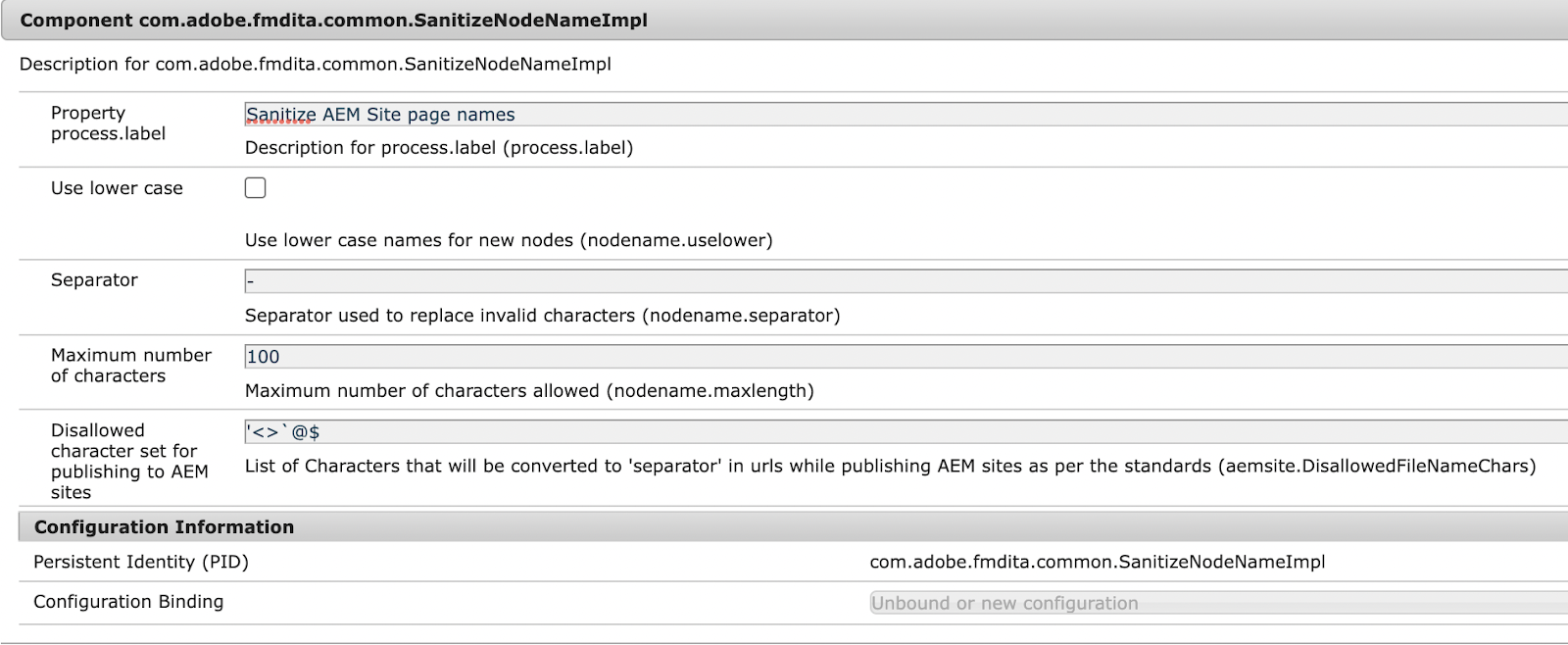Click the 'Maximum number of characters' label
The height and width of the screenshot is (645, 1568).
(131, 366)
